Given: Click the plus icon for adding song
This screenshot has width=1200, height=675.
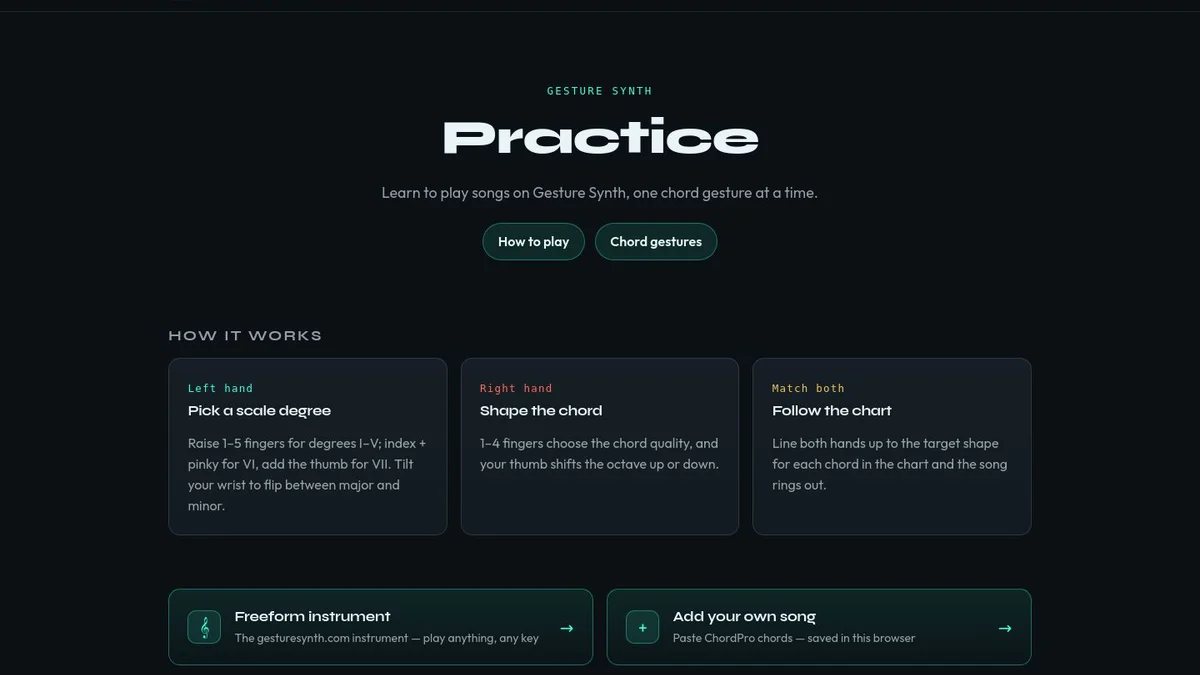Looking at the screenshot, I should point(642,627).
